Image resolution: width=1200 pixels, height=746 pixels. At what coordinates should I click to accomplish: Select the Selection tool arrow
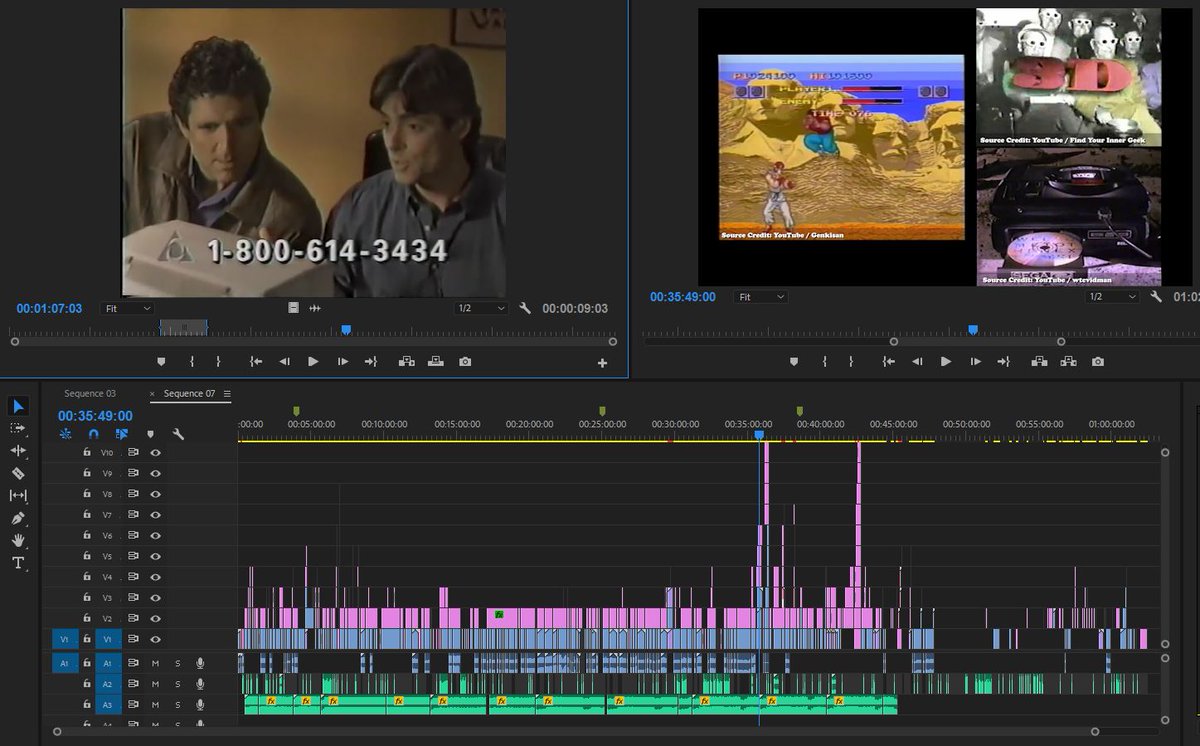click(x=18, y=406)
